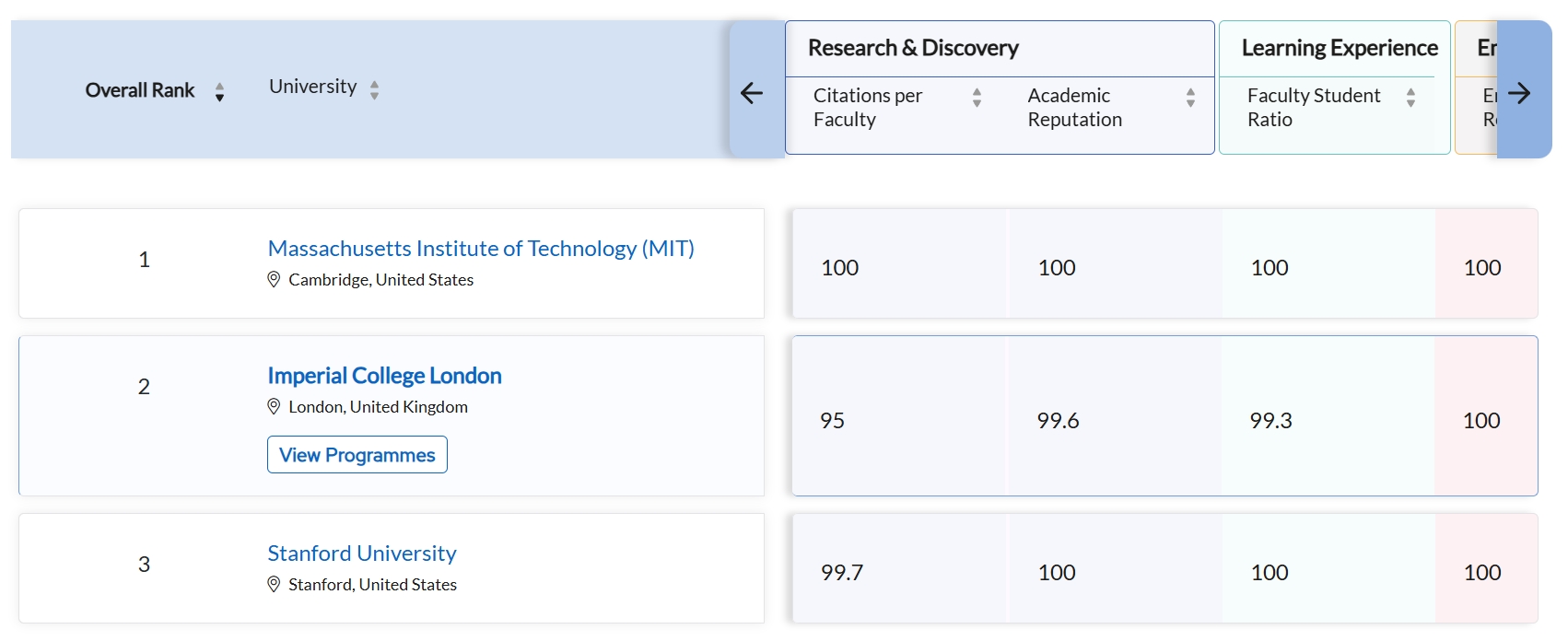Click Imperial's Faculty Student Ratio score 99.3

tap(1271, 421)
